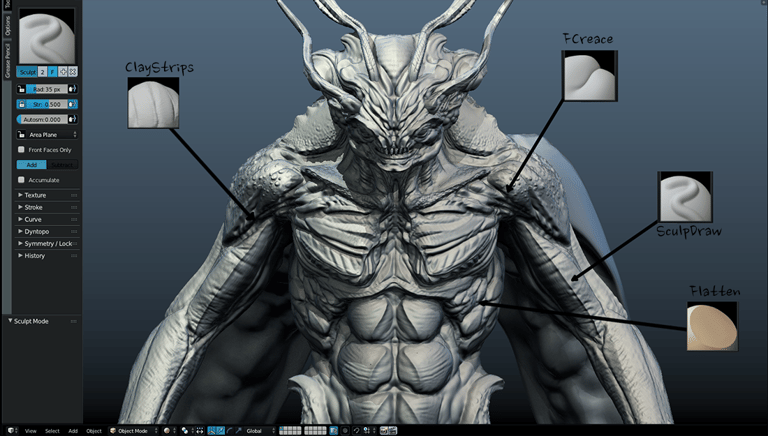Image resolution: width=768 pixels, height=436 pixels.
Task: Open the View menu
Action: point(30,431)
